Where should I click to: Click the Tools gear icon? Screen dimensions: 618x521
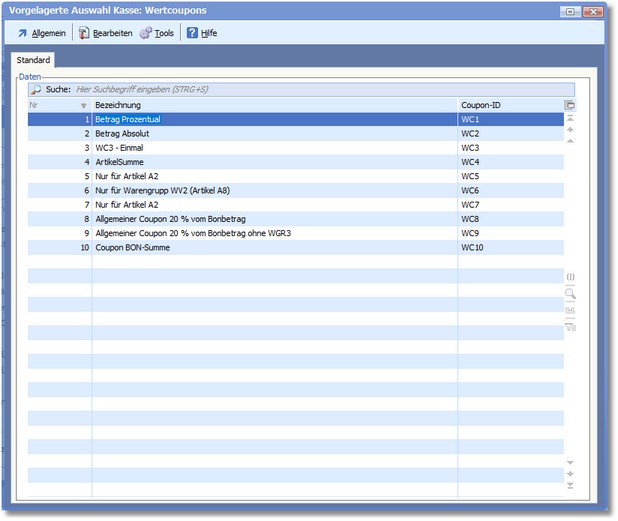point(146,33)
